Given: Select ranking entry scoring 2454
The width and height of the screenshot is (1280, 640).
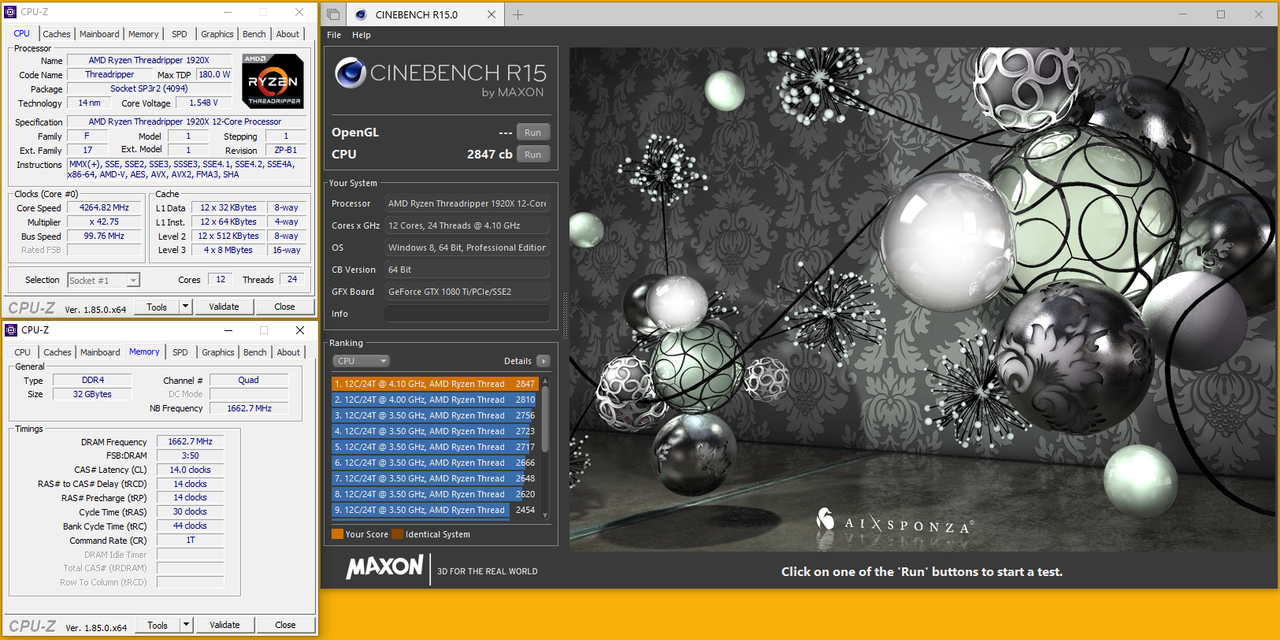Looking at the screenshot, I should tap(435, 510).
